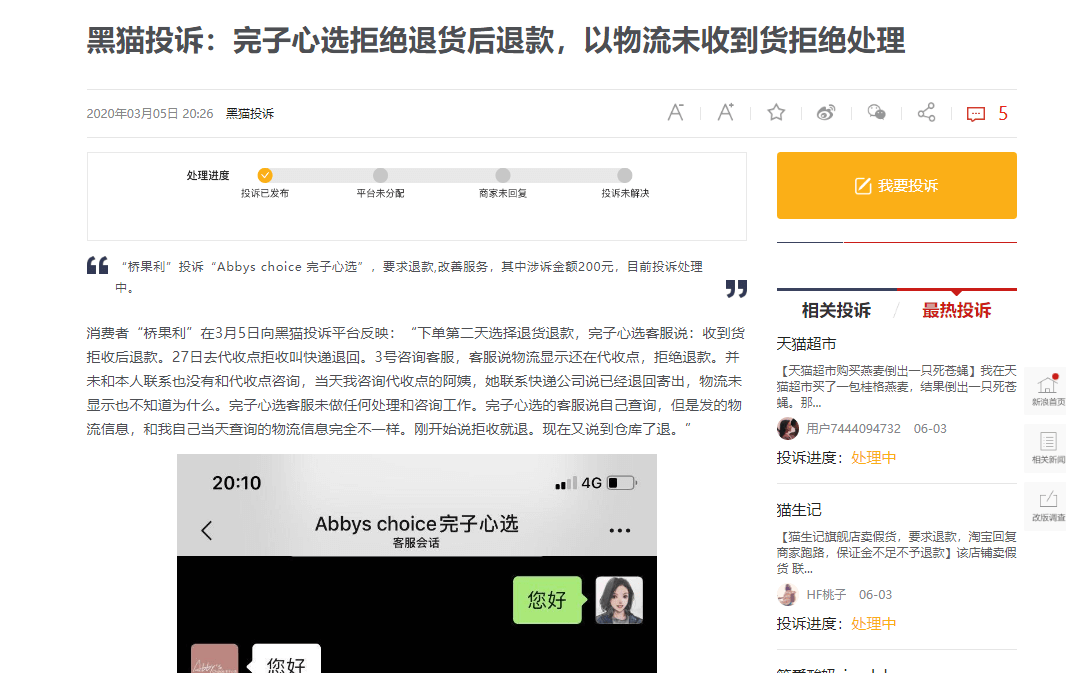
Task: Decrease article font size (A-)
Action: (676, 113)
